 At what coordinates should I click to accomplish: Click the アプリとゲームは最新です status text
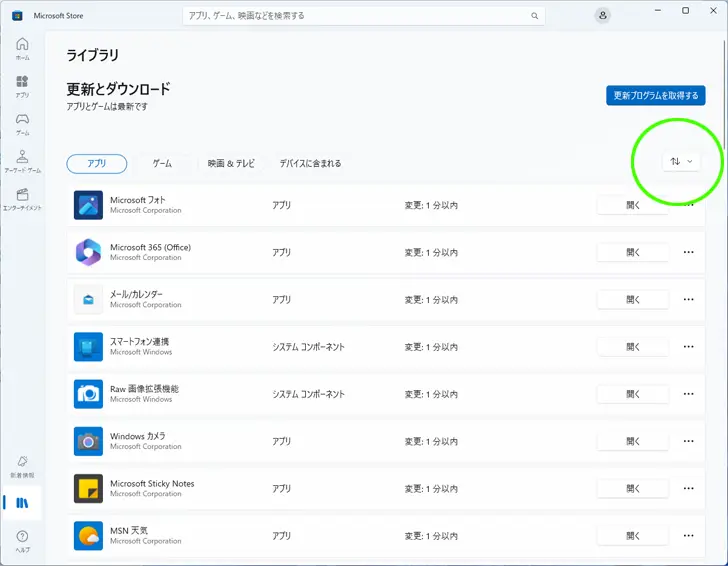pyautogui.click(x=107, y=106)
